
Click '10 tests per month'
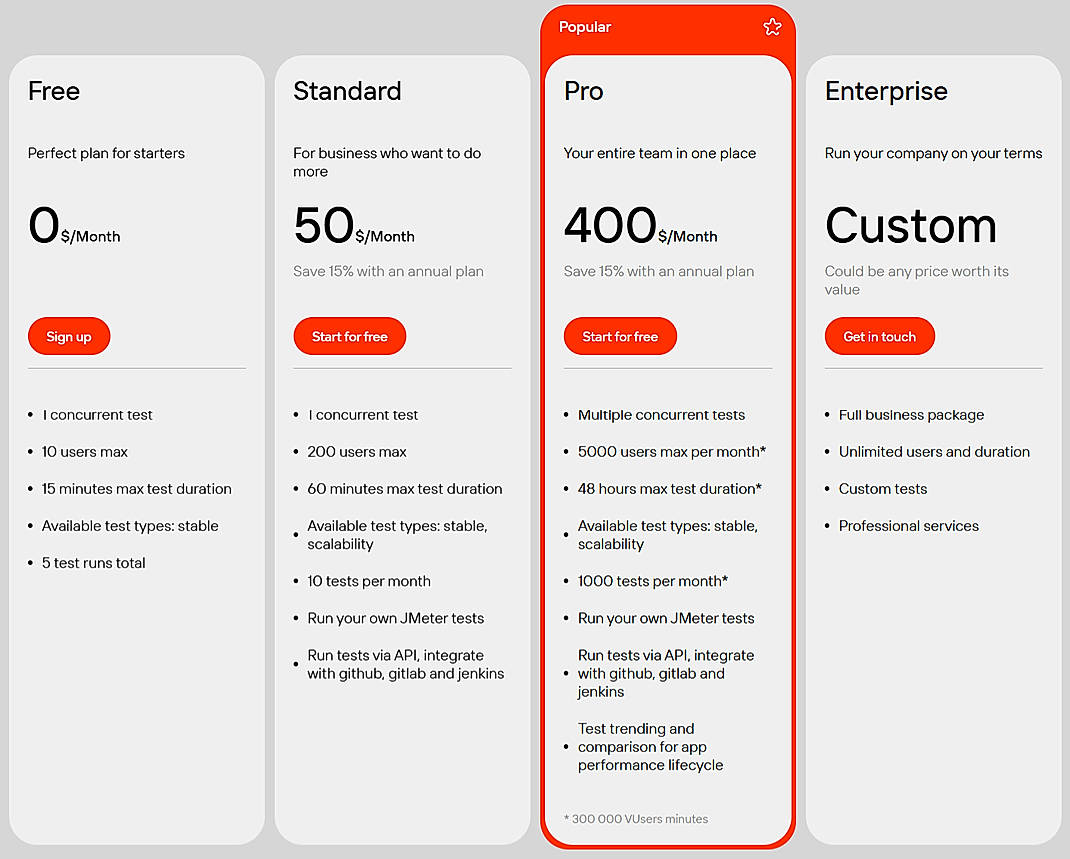coord(369,581)
